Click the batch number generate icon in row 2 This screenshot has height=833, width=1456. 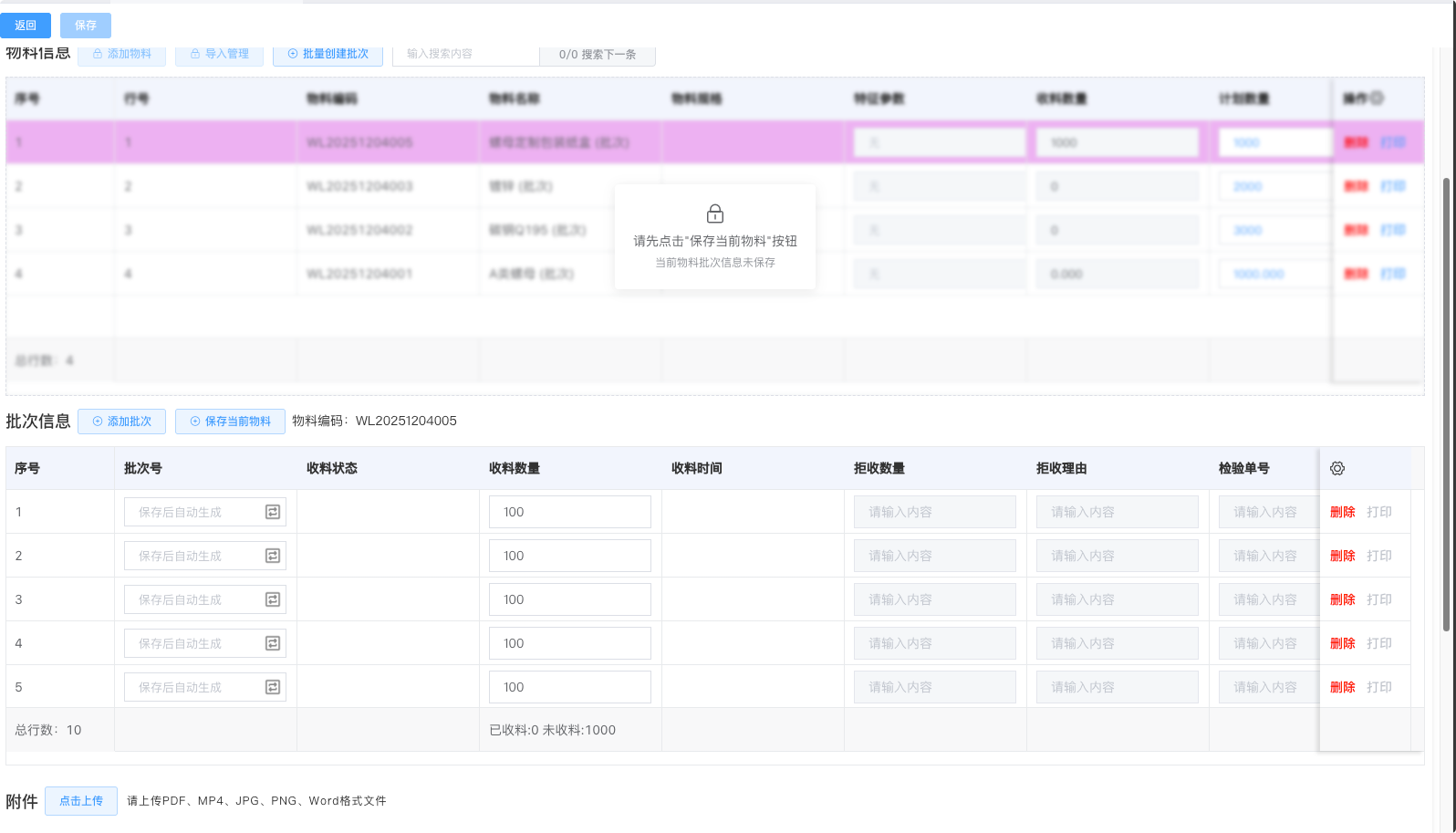(x=273, y=556)
